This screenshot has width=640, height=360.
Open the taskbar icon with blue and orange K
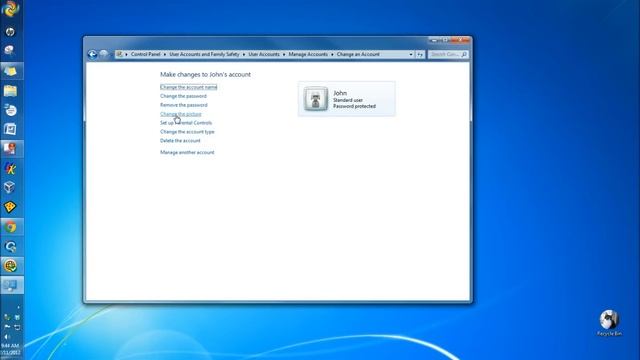(x=10, y=168)
